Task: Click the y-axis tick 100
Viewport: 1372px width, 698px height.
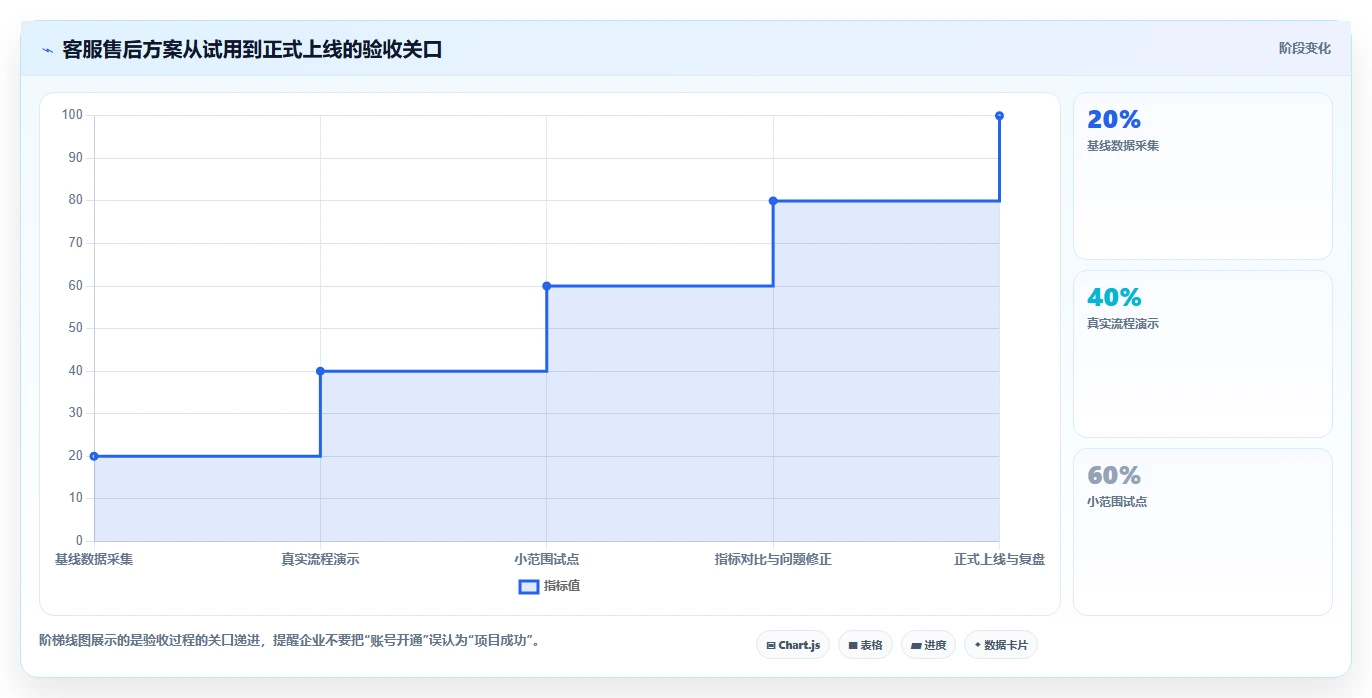Action: pyautogui.click(x=72, y=115)
